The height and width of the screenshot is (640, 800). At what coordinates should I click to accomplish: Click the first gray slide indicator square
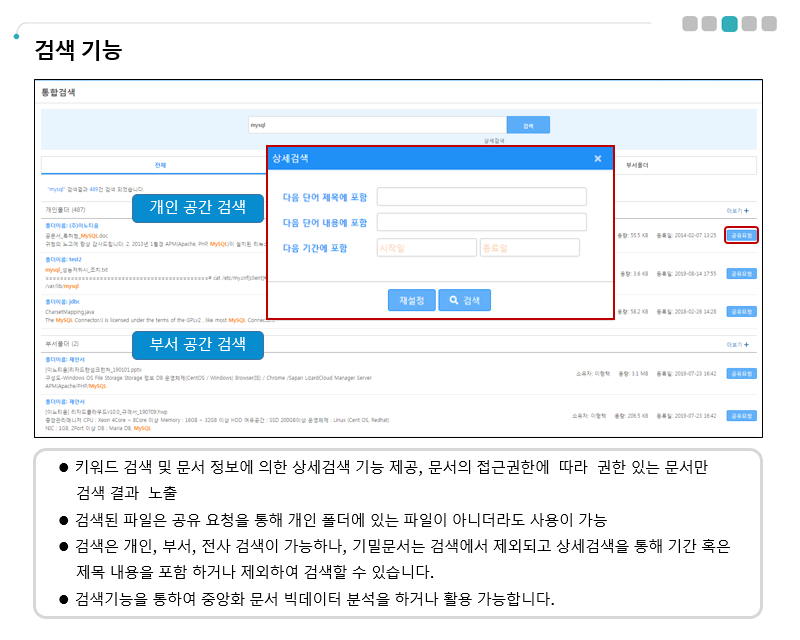[x=690, y=24]
